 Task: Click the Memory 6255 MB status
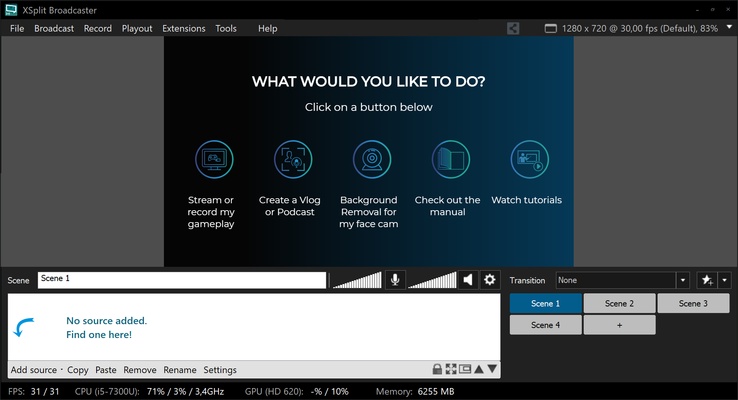415,391
